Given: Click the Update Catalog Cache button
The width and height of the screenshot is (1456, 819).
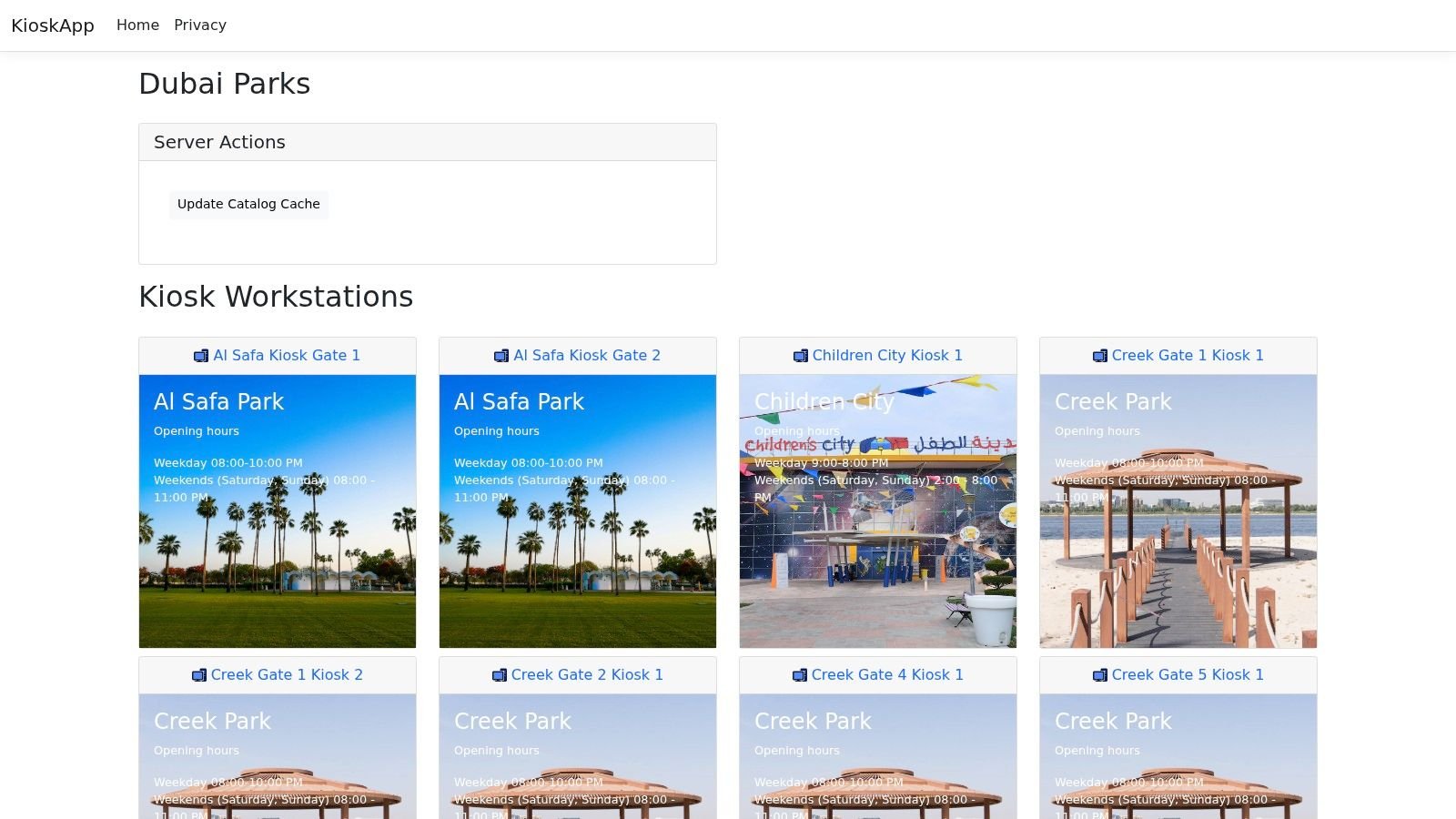Looking at the screenshot, I should coord(248,204).
